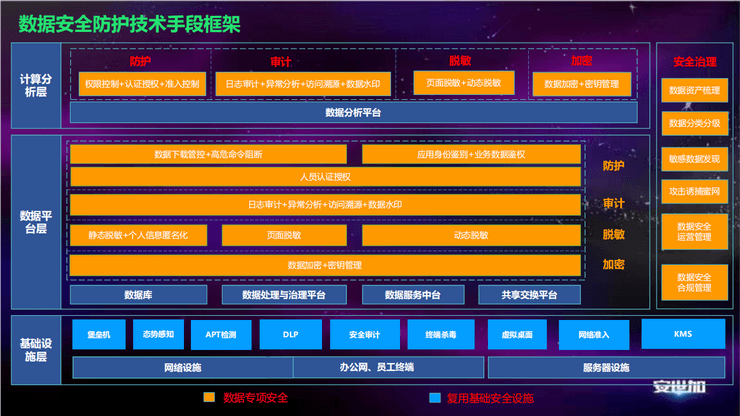Click the 数据下载管控+高危命令阻断 box
The width and height of the screenshot is (740, 416).
(208, 154)
